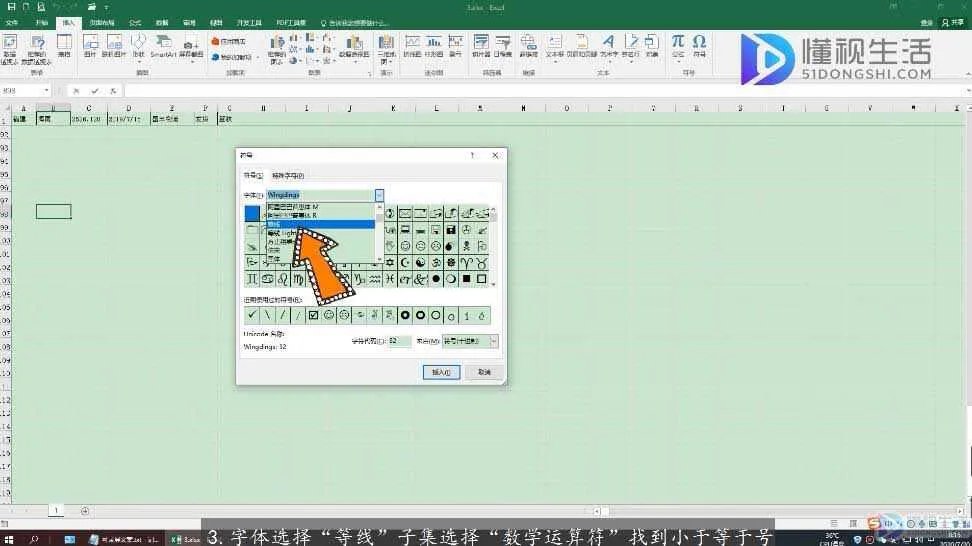
Task: Pick the checked box symbol in recent symbols
Action: 313,315
